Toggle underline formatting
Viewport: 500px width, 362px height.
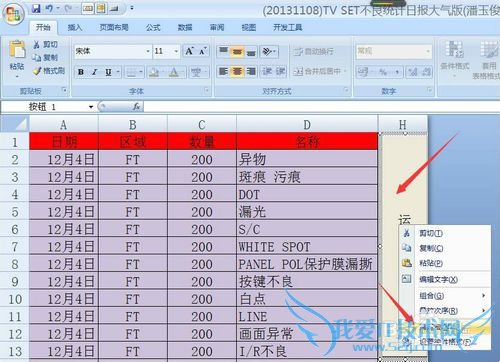pos(108,72)
